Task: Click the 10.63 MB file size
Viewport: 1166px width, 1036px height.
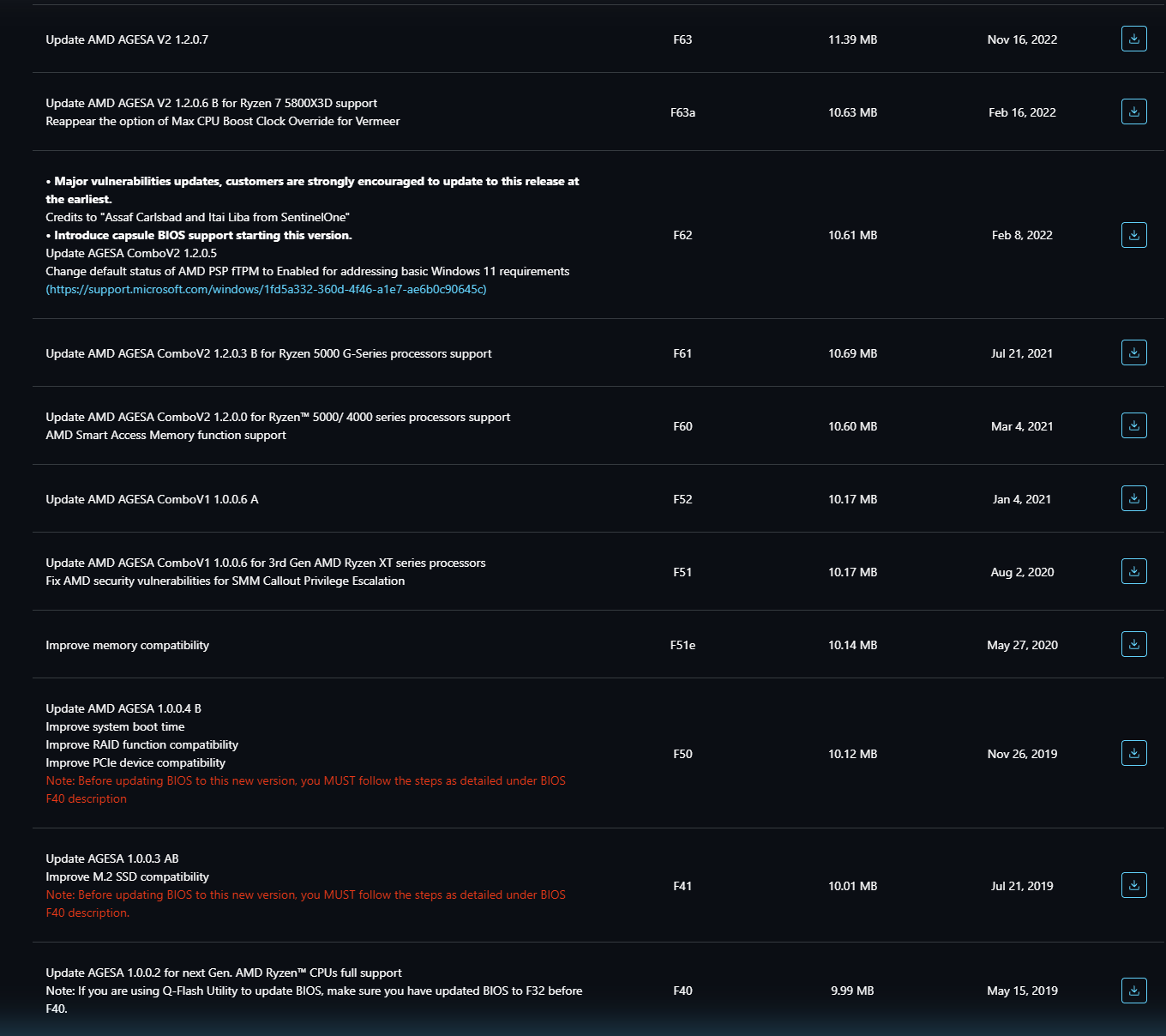Action: (852, 112)
